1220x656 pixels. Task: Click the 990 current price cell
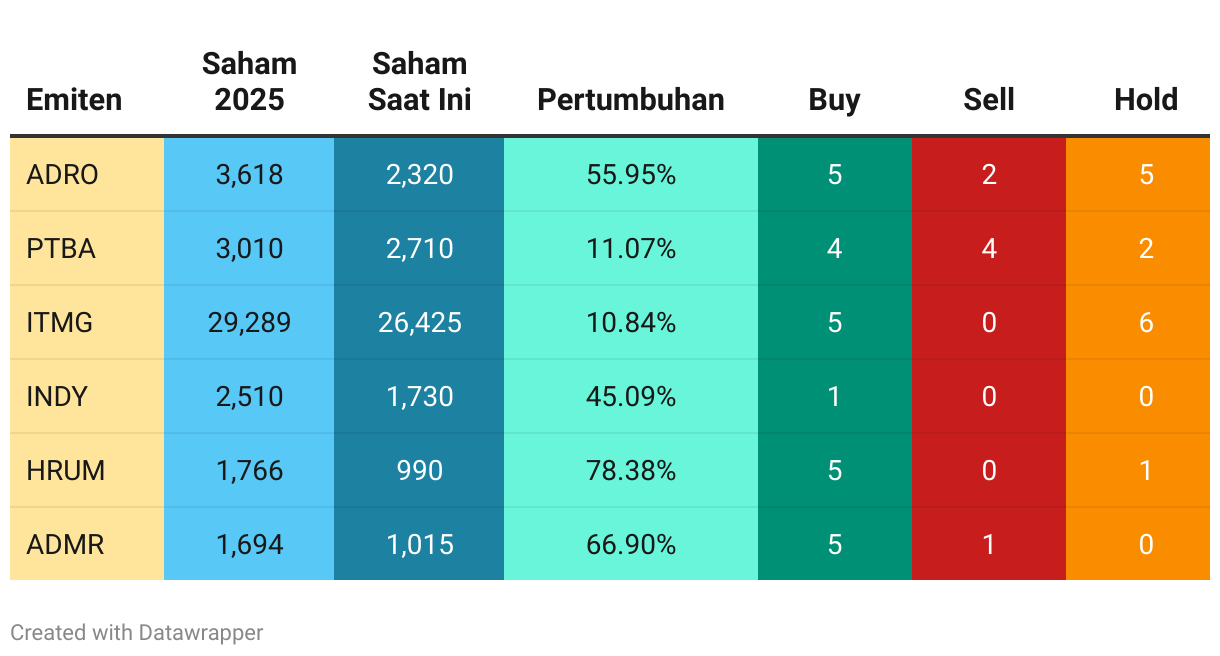click(419, 471)
